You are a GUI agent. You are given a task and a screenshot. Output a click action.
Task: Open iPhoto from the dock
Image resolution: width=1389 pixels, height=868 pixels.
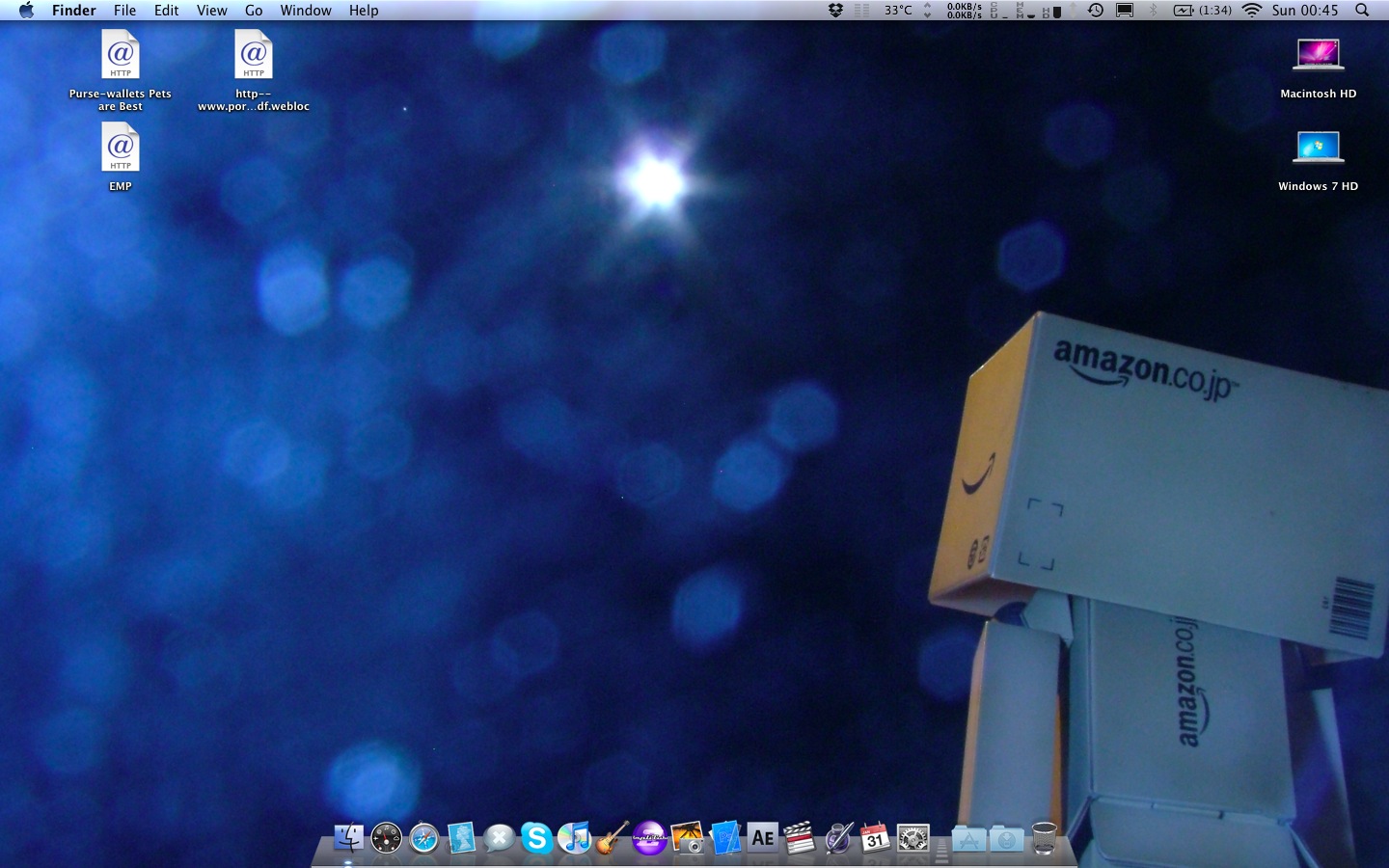pyautogui.click(x=688, y=838)
